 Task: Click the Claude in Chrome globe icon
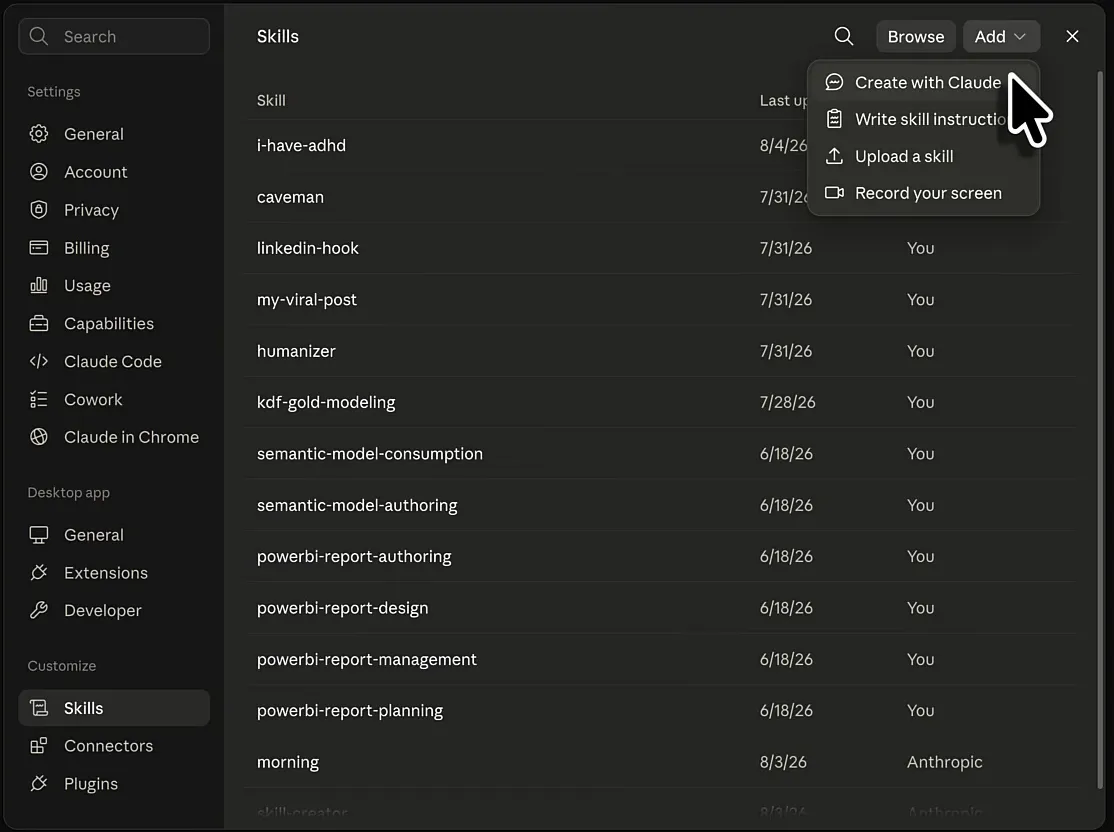click(39, 437)
